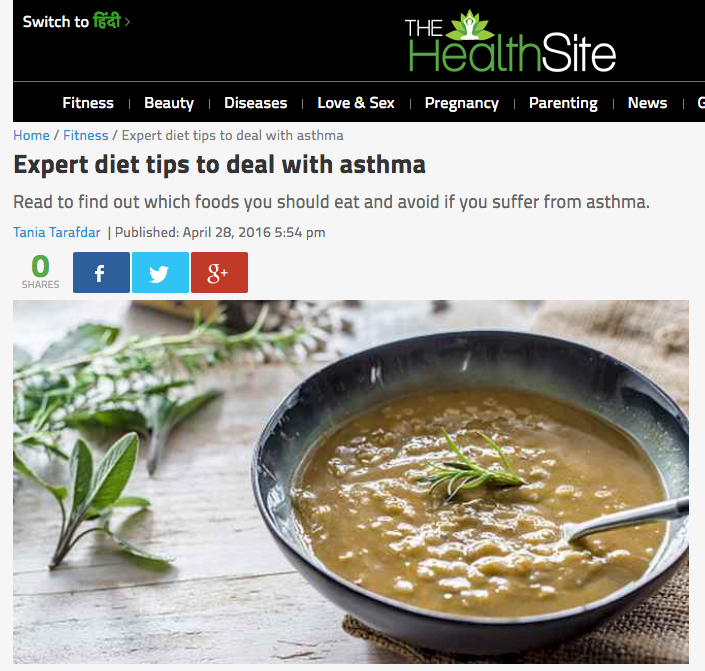
Task: Switch site language to Hindi
Action: click(76, 22)
